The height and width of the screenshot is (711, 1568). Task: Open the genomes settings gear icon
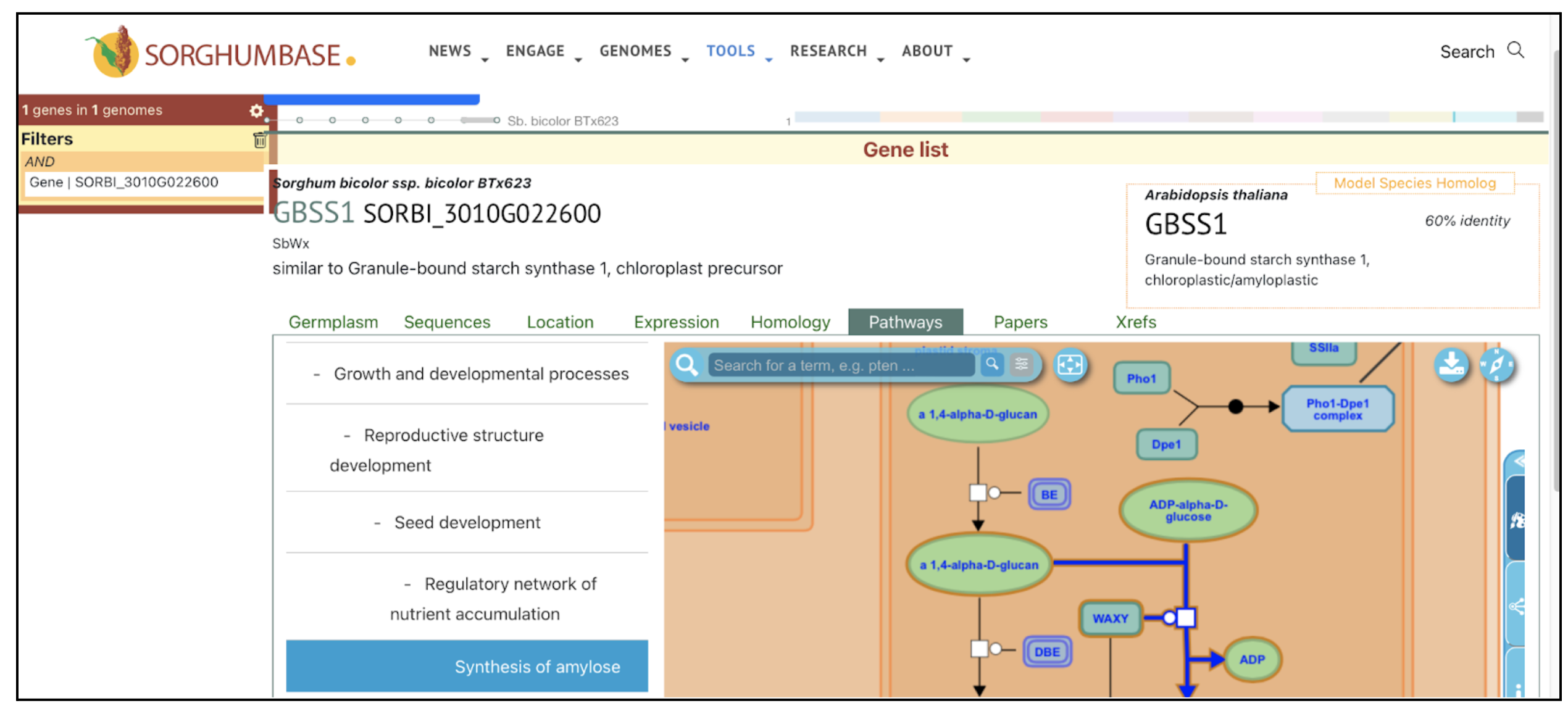point(256,110)
